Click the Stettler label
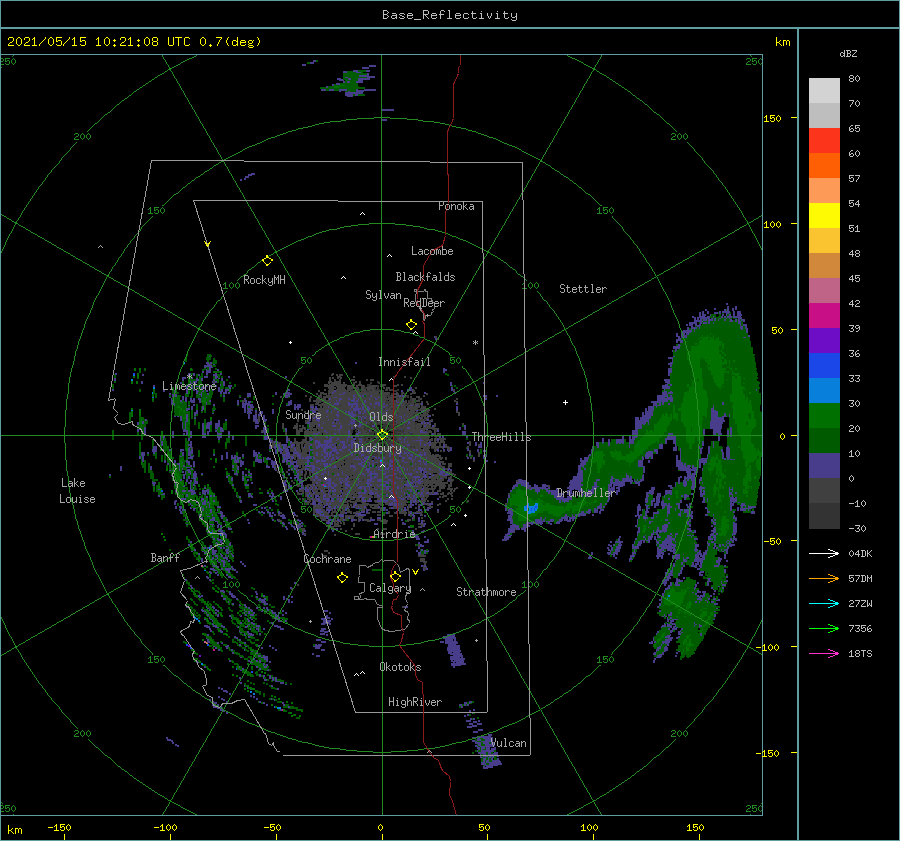The image size is (900, 841). [x=583, y=289]
